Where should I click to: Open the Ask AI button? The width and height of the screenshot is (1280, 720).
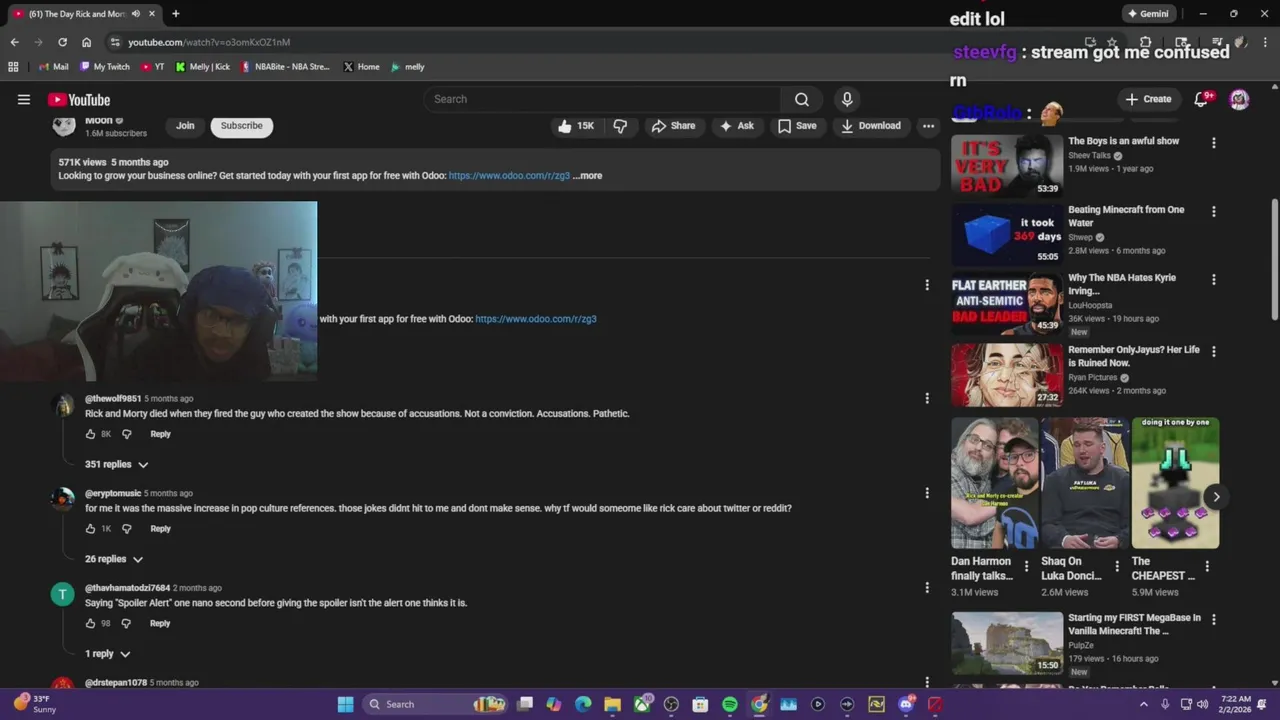737,126
